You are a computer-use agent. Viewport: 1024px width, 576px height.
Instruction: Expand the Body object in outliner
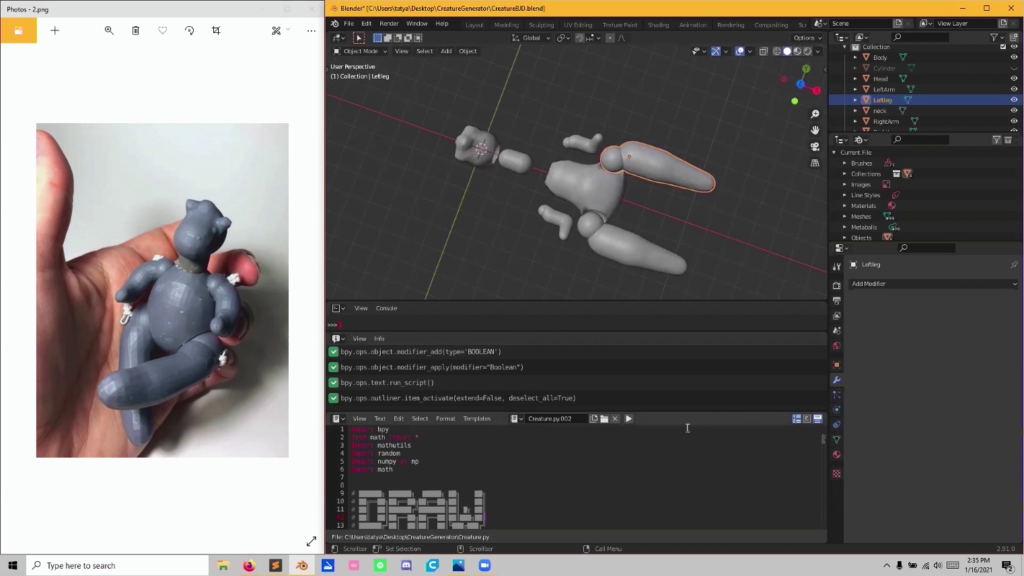coord(856,57)
